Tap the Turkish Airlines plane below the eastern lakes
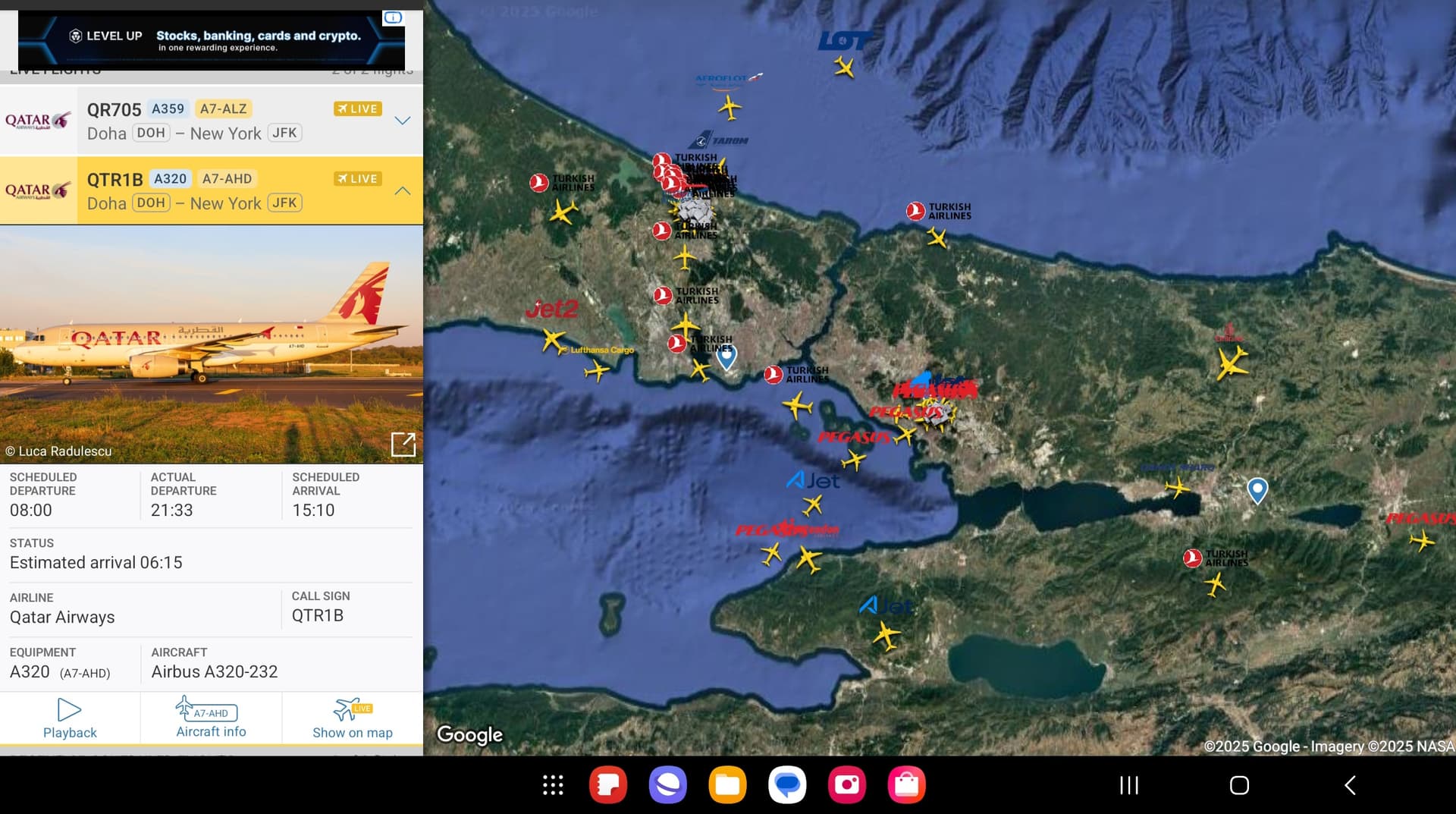 (x=1215, y=584)
